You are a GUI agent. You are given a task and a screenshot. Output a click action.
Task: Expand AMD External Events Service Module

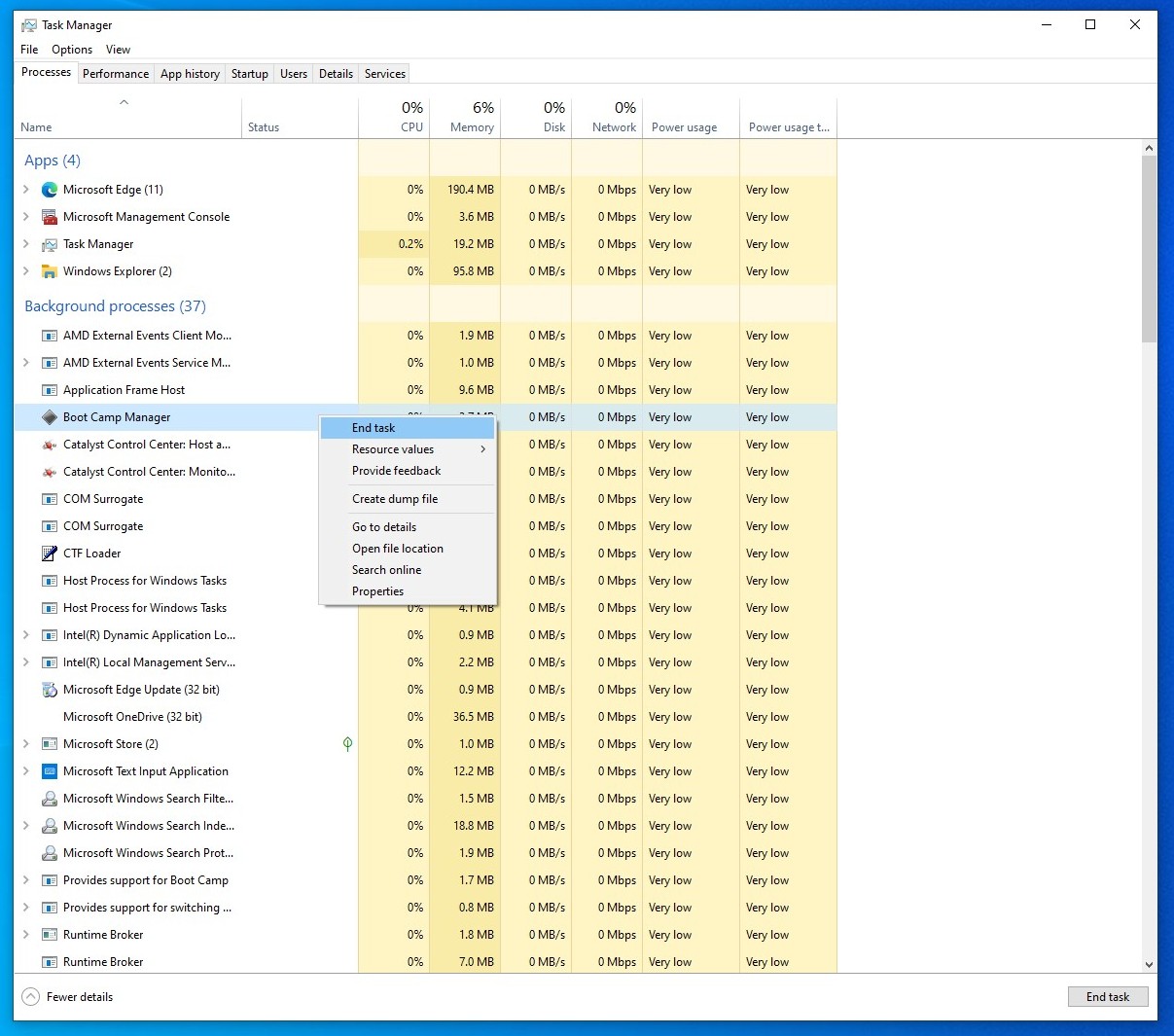click(26, 363)
